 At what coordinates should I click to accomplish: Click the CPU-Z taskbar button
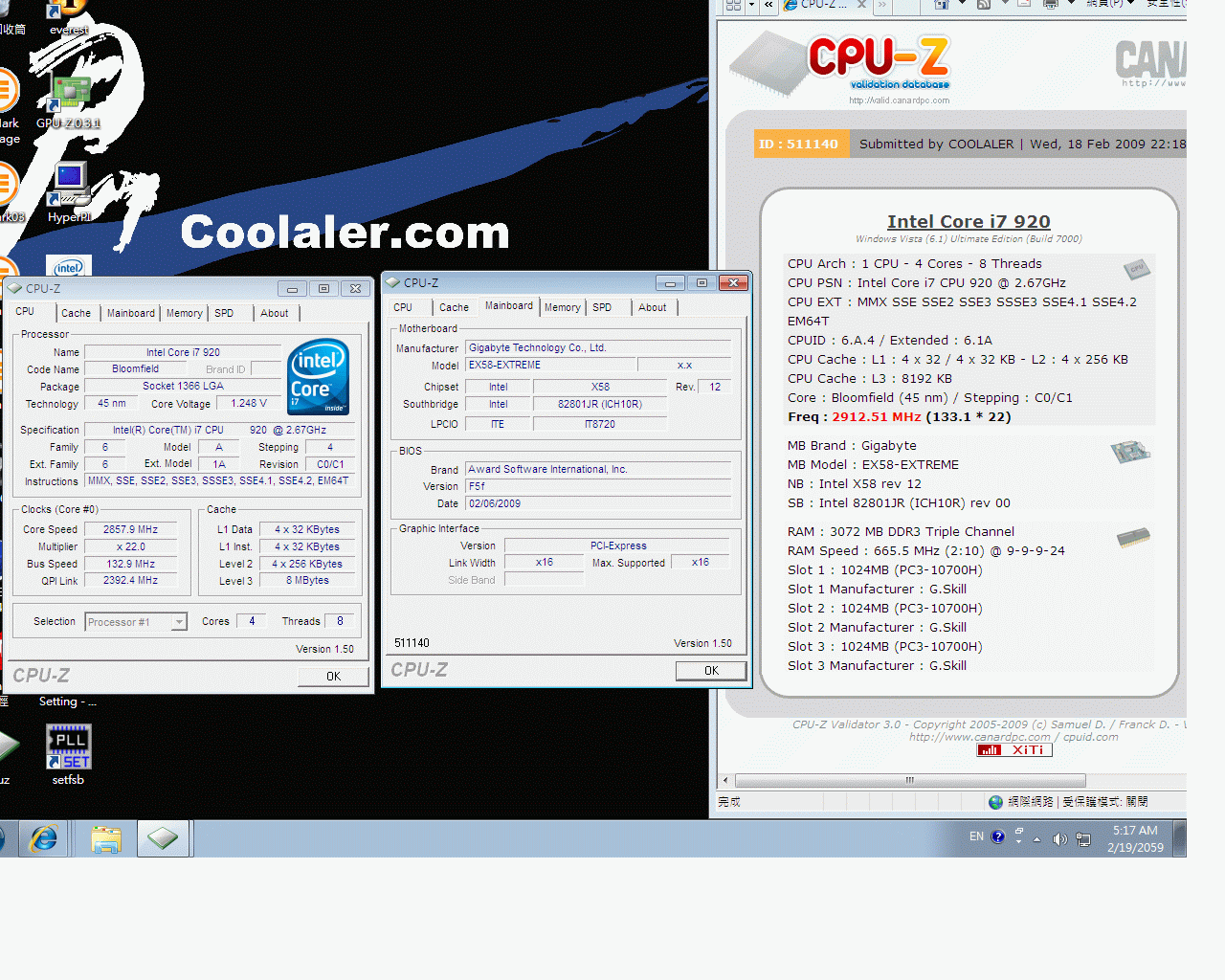(x=163, y=839)
